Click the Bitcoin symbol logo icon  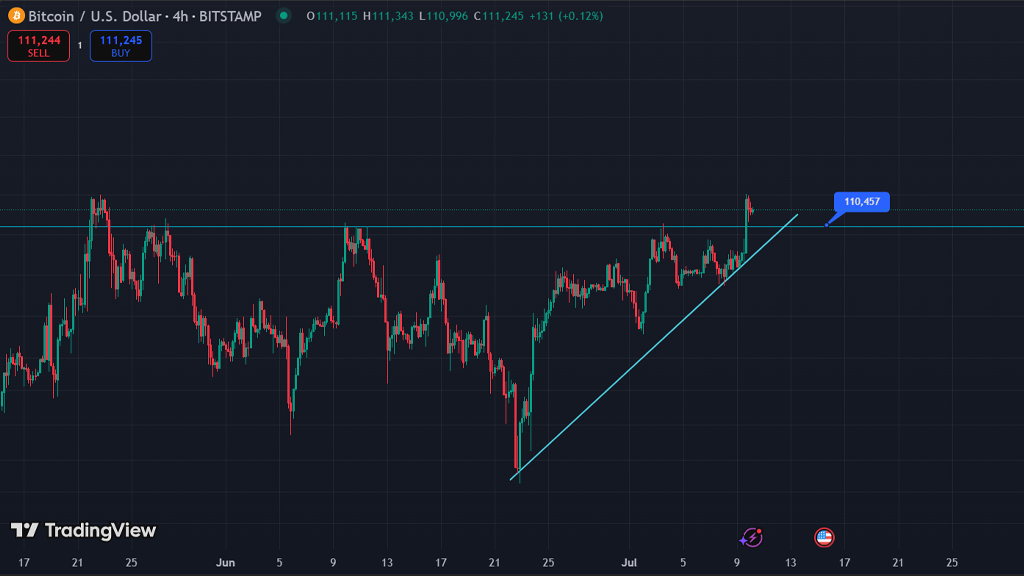click(16, 16)
